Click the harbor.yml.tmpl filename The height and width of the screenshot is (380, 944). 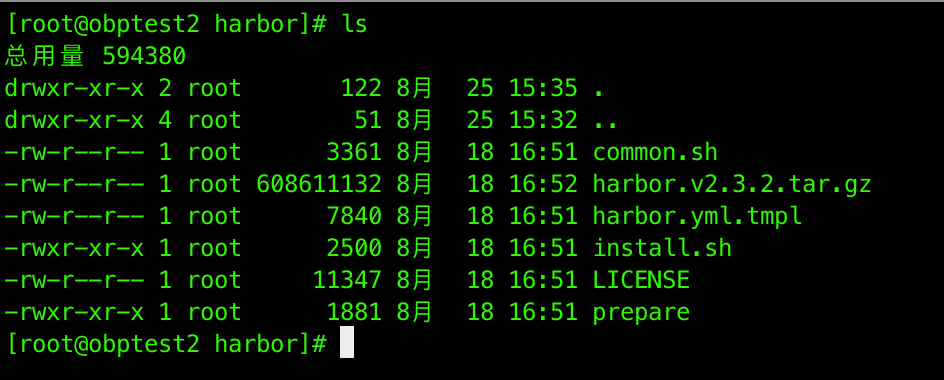point(697,216)
